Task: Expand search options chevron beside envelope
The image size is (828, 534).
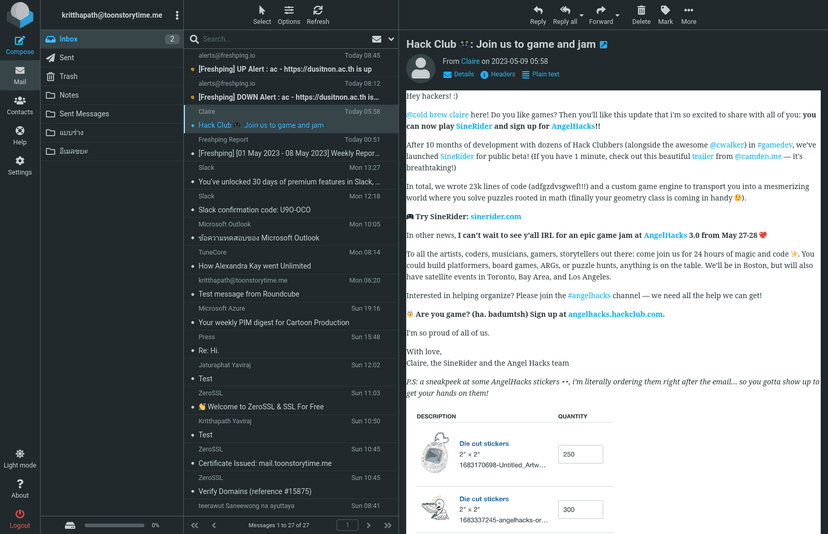Action: (392, 39)
